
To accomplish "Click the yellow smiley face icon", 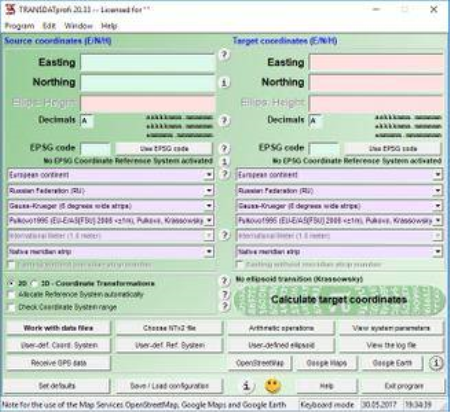I will click(x=272, y=386).
